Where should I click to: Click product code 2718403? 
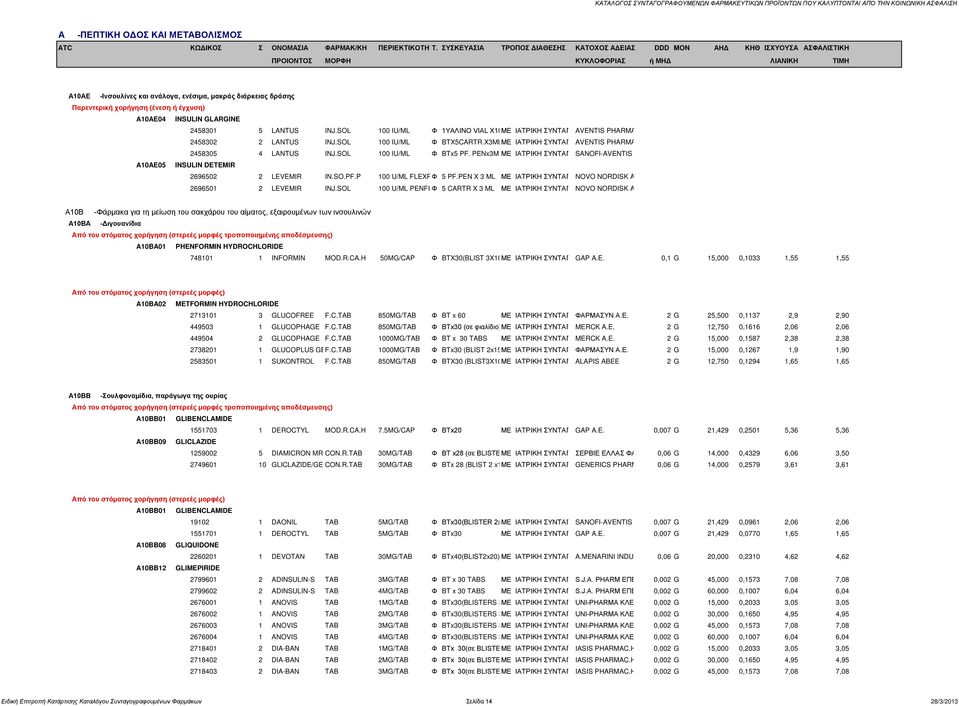[203, 672]
